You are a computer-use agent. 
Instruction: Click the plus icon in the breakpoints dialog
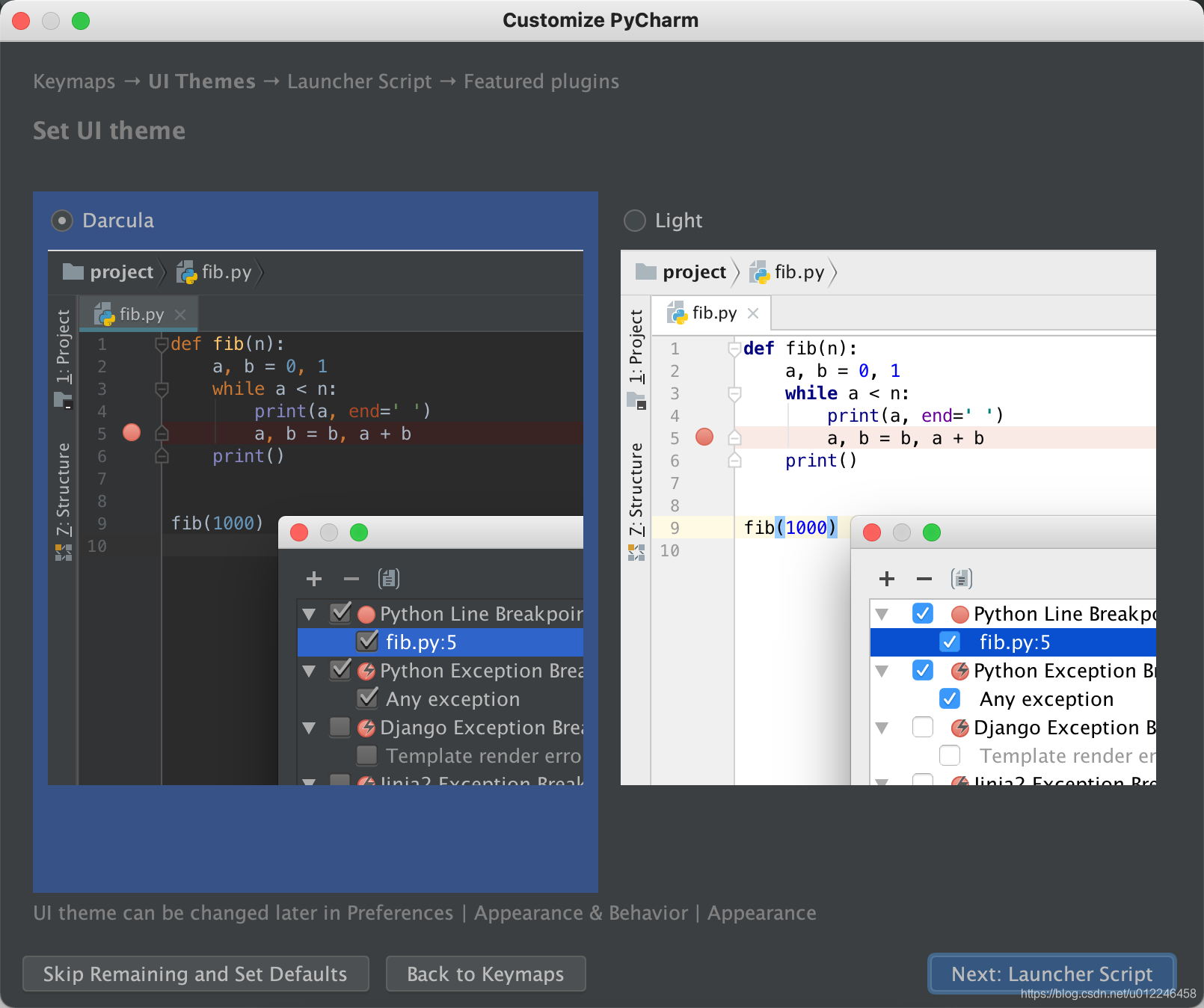314,578
